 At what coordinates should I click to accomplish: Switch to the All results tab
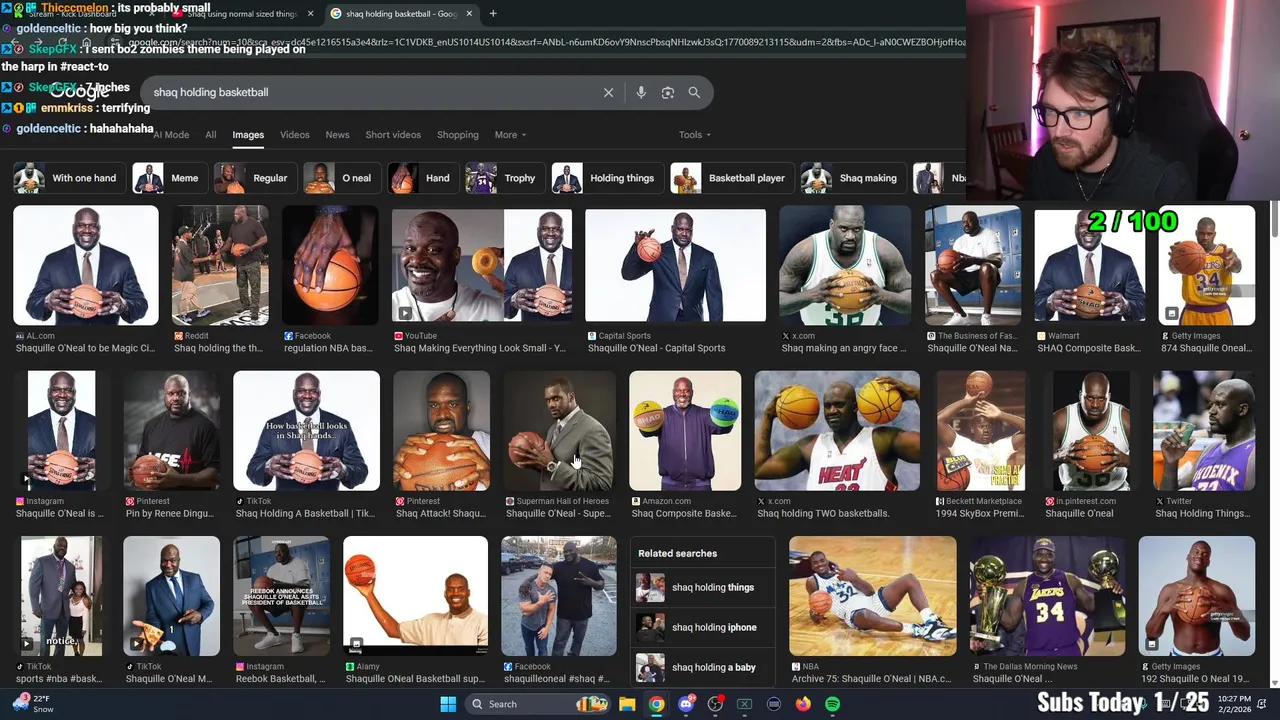[x=211, y=135]
